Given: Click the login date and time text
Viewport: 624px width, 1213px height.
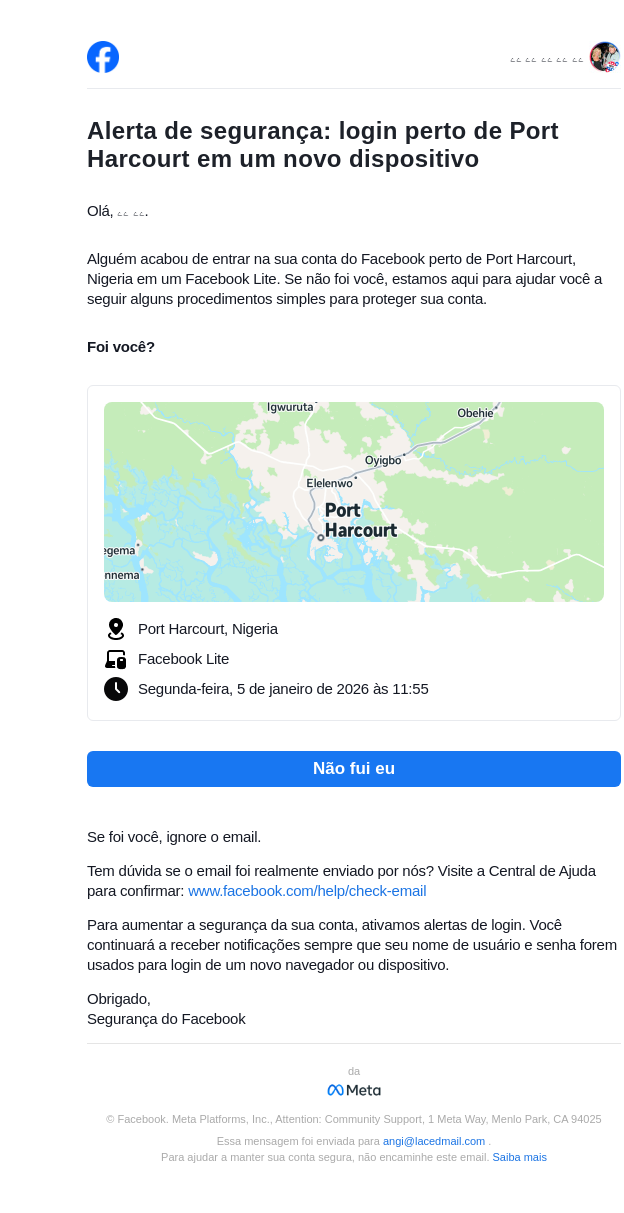Looking at the screenshot, I should [283, 689].
